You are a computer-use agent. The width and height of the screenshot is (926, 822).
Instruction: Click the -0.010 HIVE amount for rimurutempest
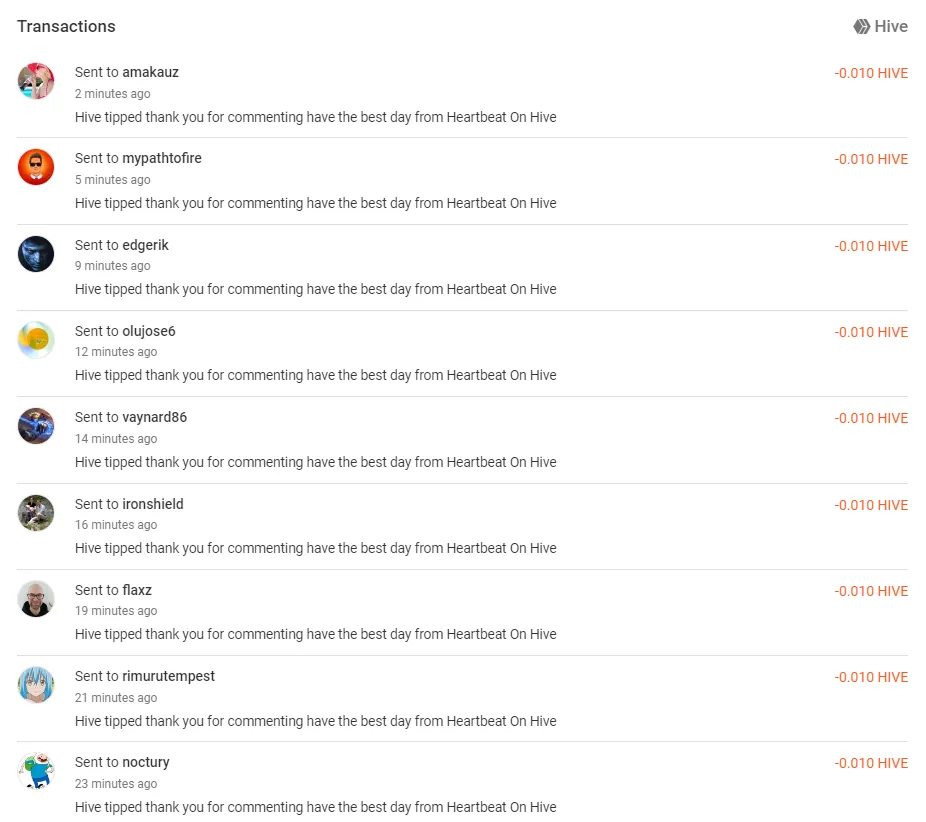(871, 677)
